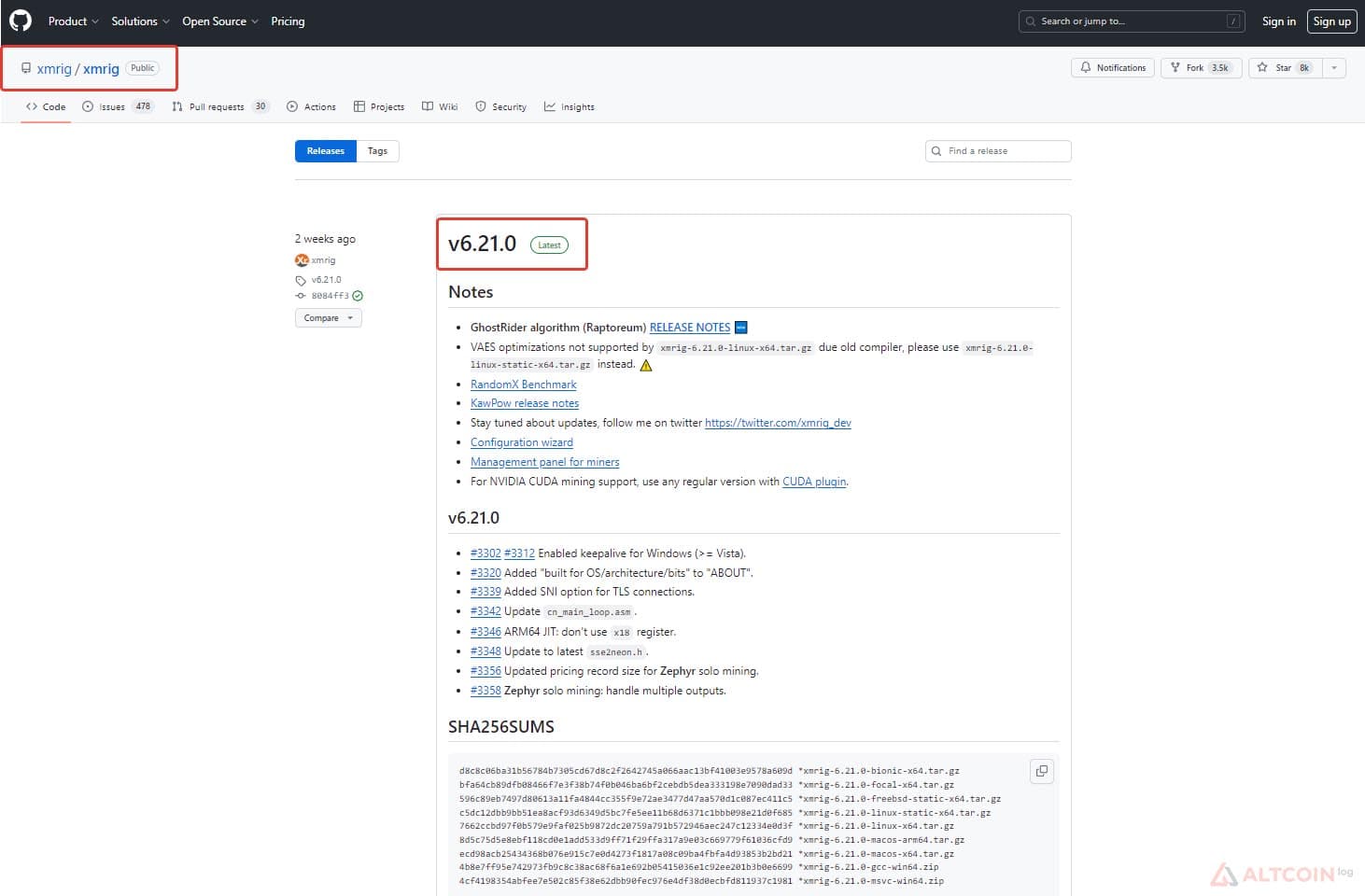
Task: Click the Sign in link
Action: click(x=1278, y=21)
